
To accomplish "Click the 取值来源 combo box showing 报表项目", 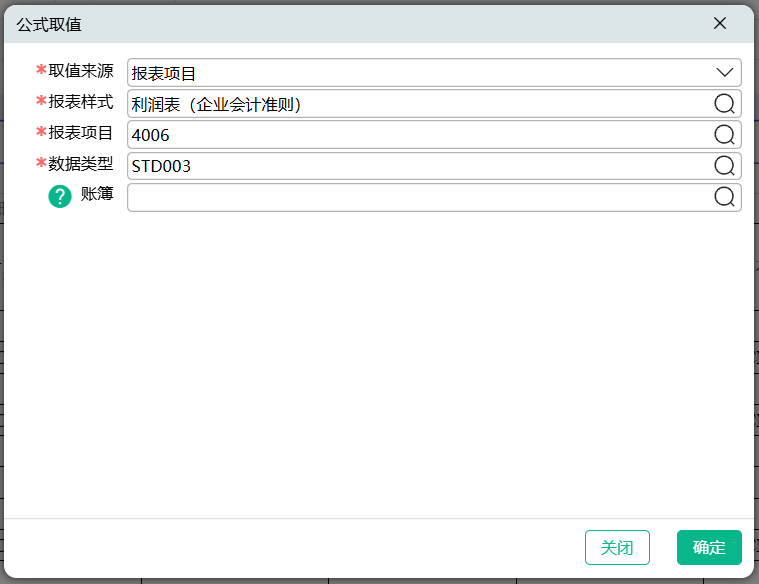I will [420, 73].
